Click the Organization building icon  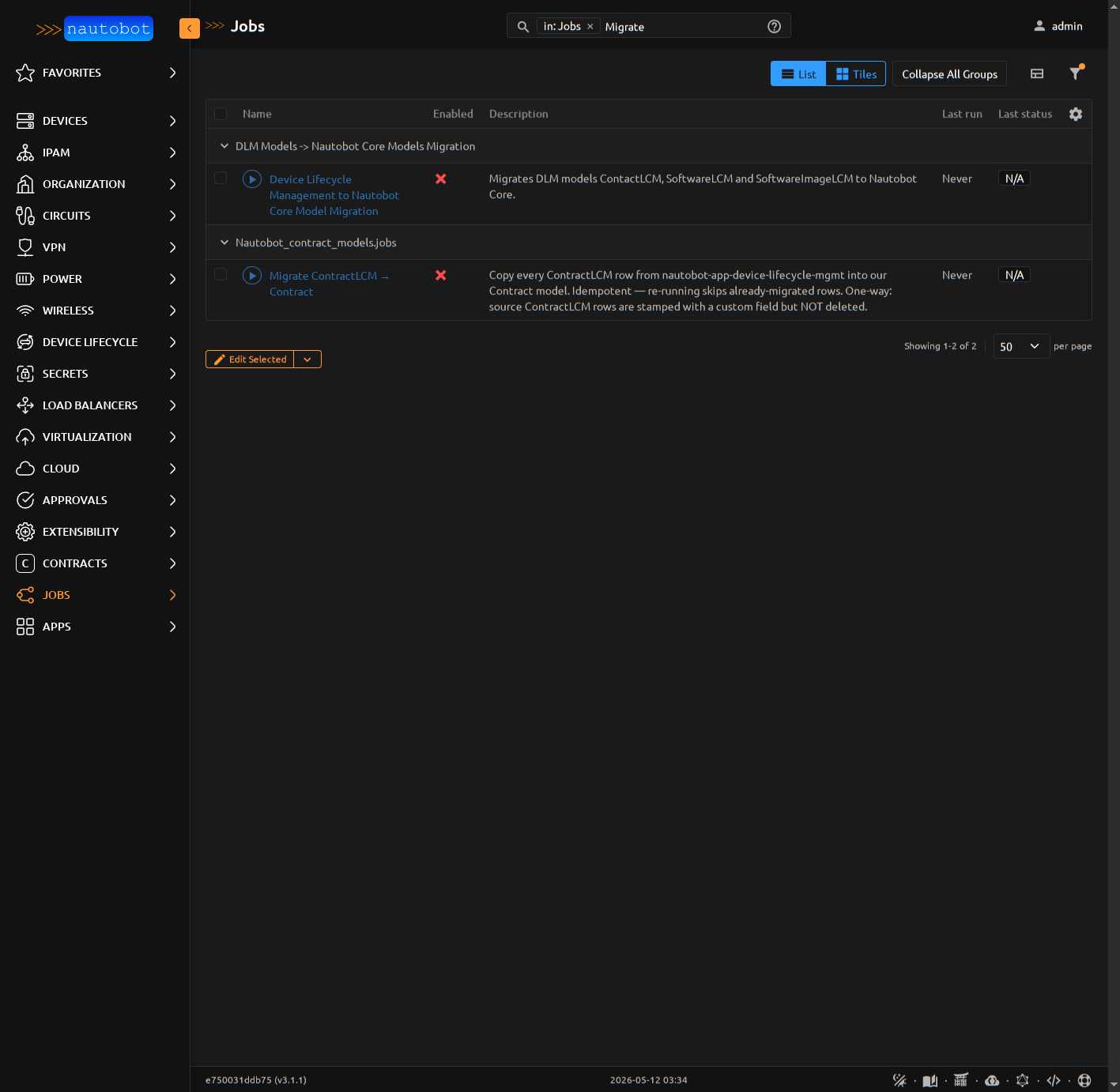point(25,184)
